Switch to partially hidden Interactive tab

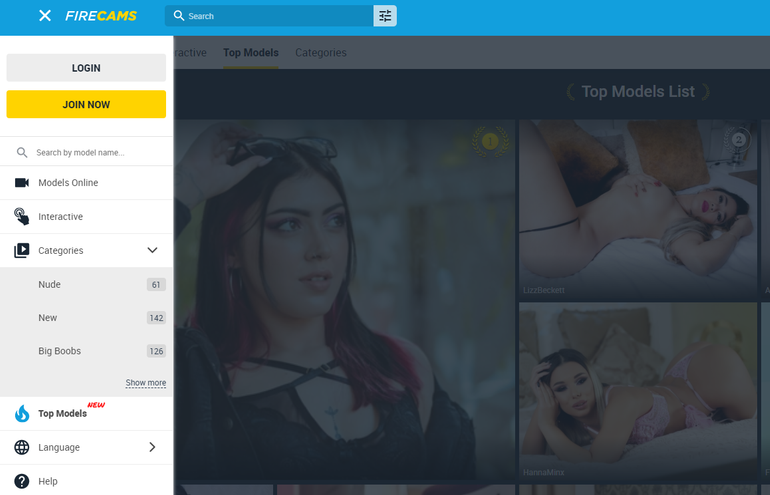(x=190, y=53)
